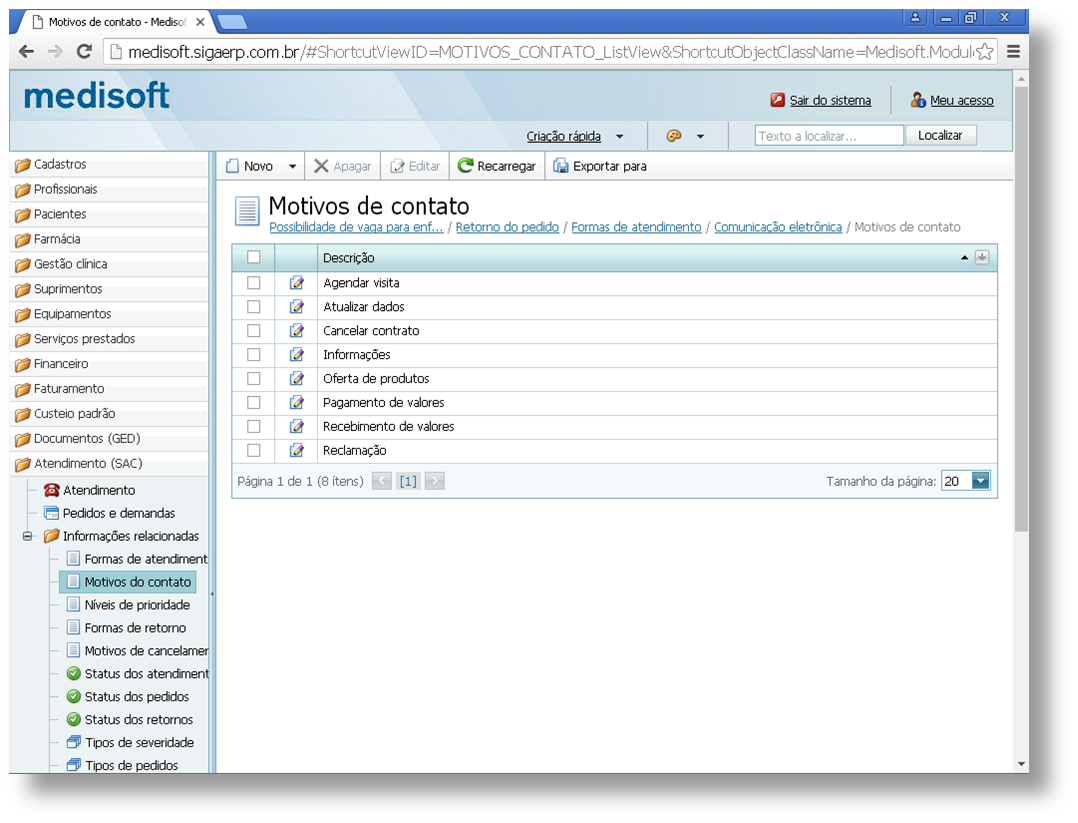
Task: Select the checkbox next to Informações
Action: 253,354
